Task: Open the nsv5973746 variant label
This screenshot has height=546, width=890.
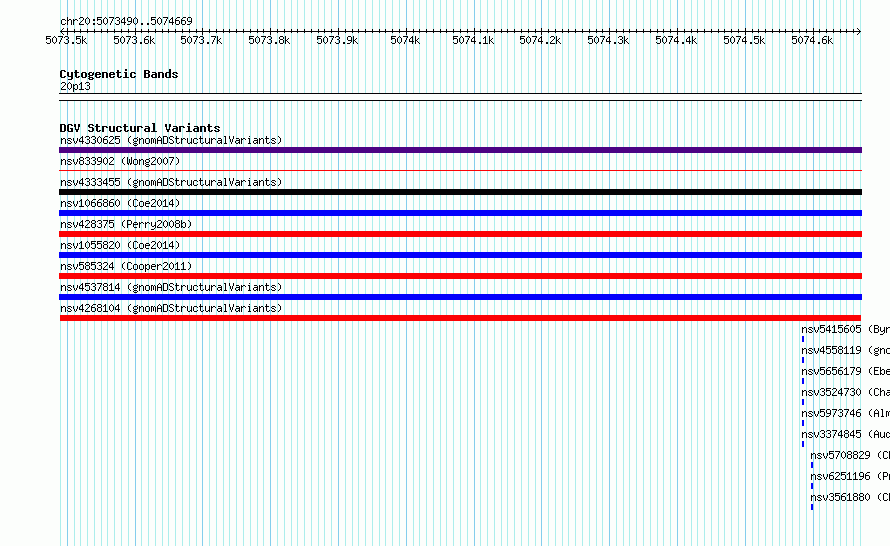Action: pyautogui.click(x=845, y=413)
